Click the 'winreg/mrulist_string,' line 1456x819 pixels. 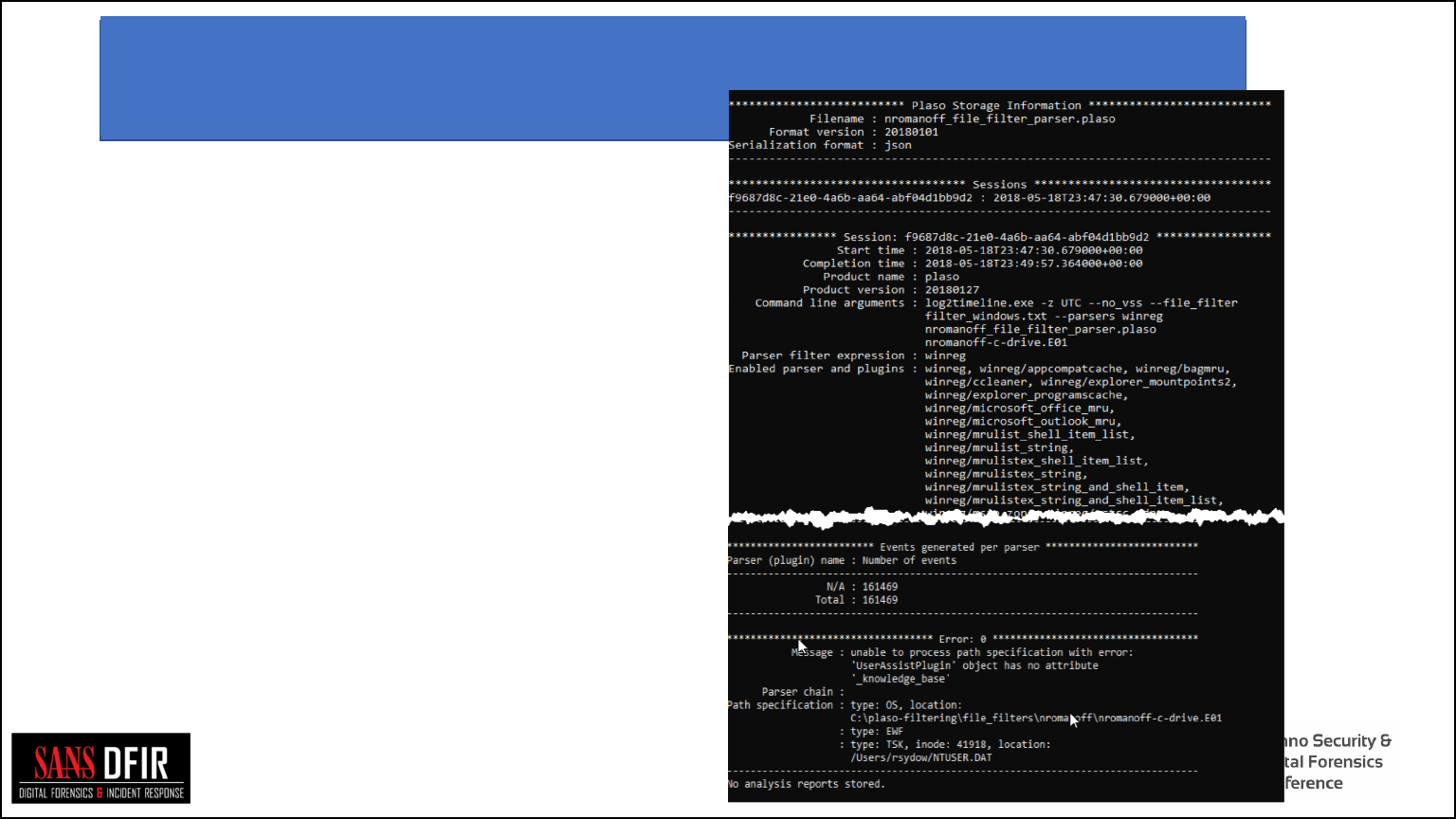[1000, 447]
